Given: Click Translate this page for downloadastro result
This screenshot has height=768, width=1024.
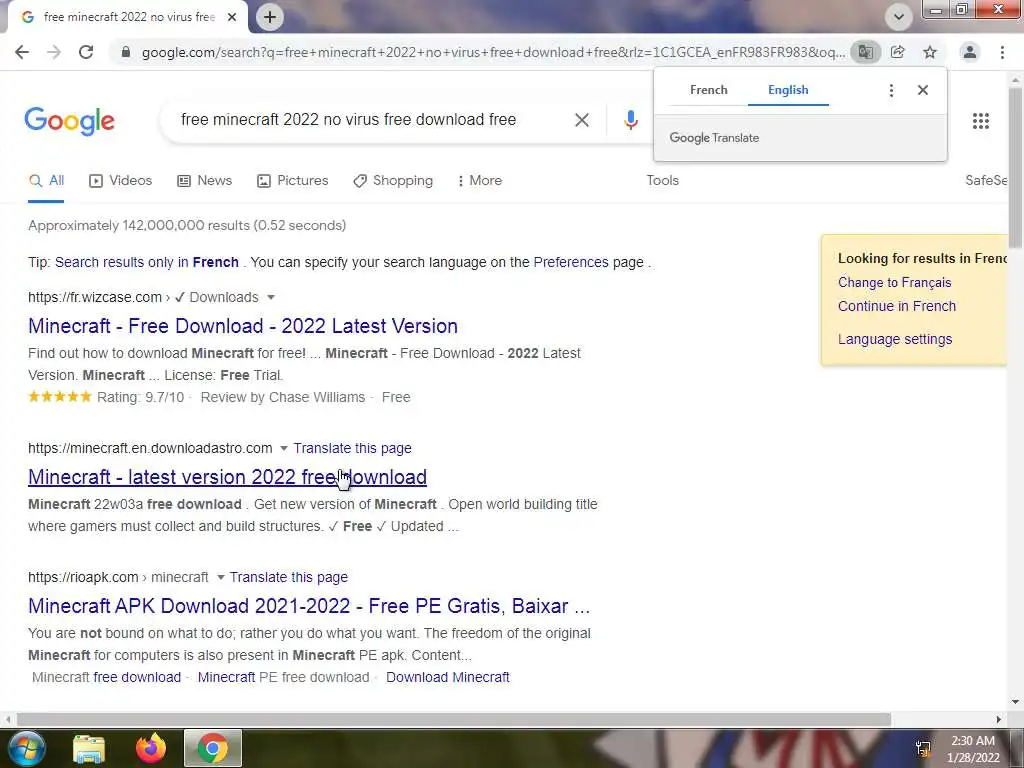Looking at the screenshot, I should point(352,448).
